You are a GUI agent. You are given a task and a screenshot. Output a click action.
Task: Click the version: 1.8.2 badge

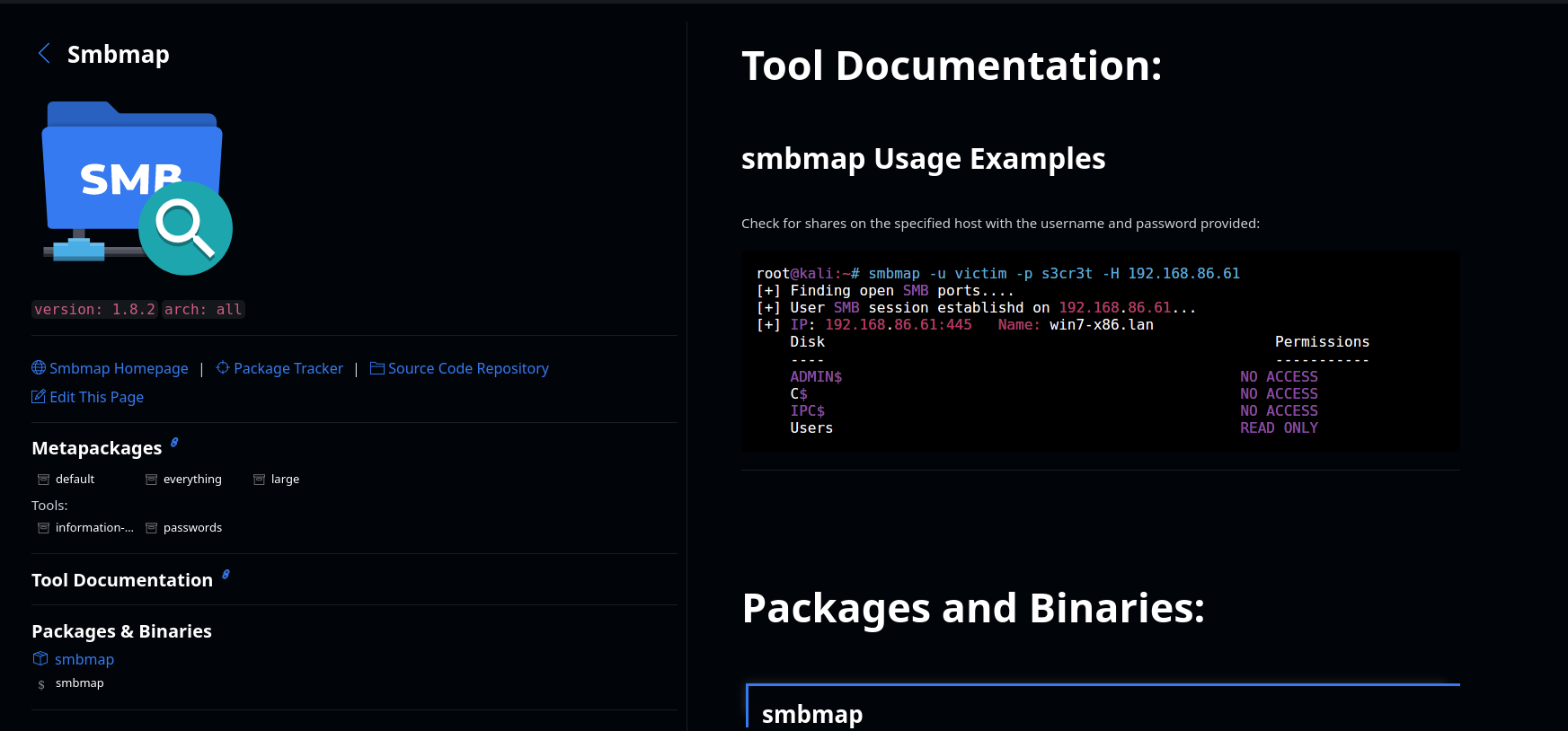tap(94, 309)
